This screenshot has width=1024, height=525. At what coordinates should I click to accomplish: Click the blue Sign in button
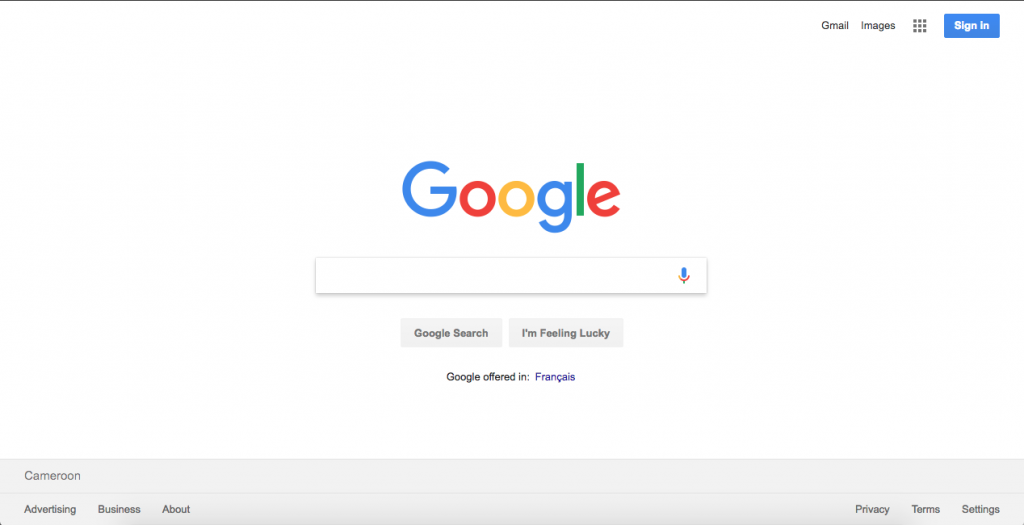(972, 26)
